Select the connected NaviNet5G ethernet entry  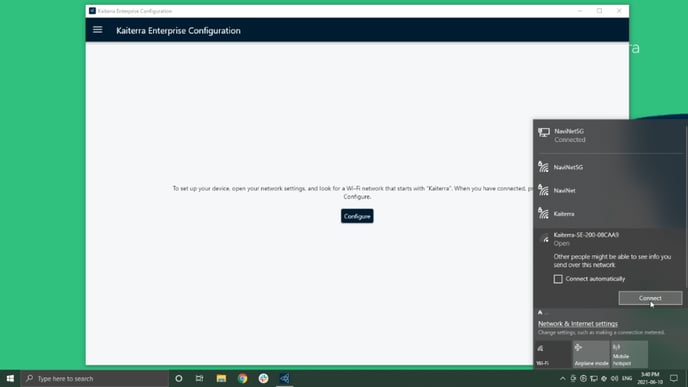(609, 135)
